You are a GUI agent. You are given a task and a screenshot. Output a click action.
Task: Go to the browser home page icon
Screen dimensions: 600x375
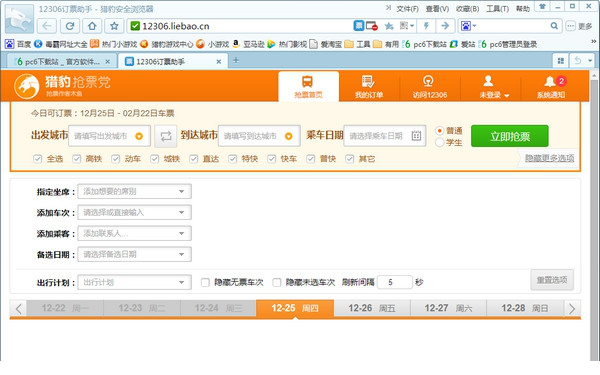pyautogui.click(x=92, y=26)
